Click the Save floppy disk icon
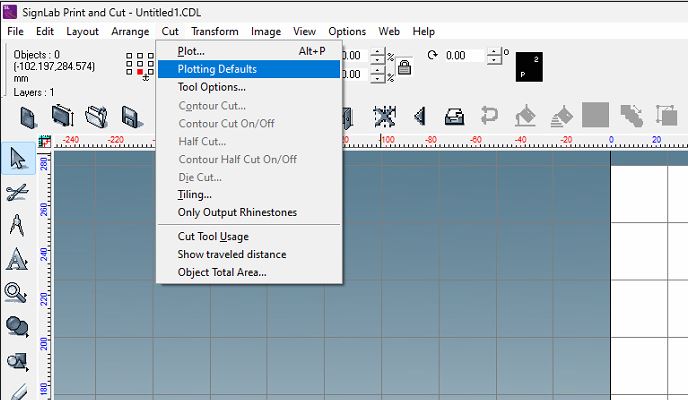This screenshot has height=400, width=688. 131,117
